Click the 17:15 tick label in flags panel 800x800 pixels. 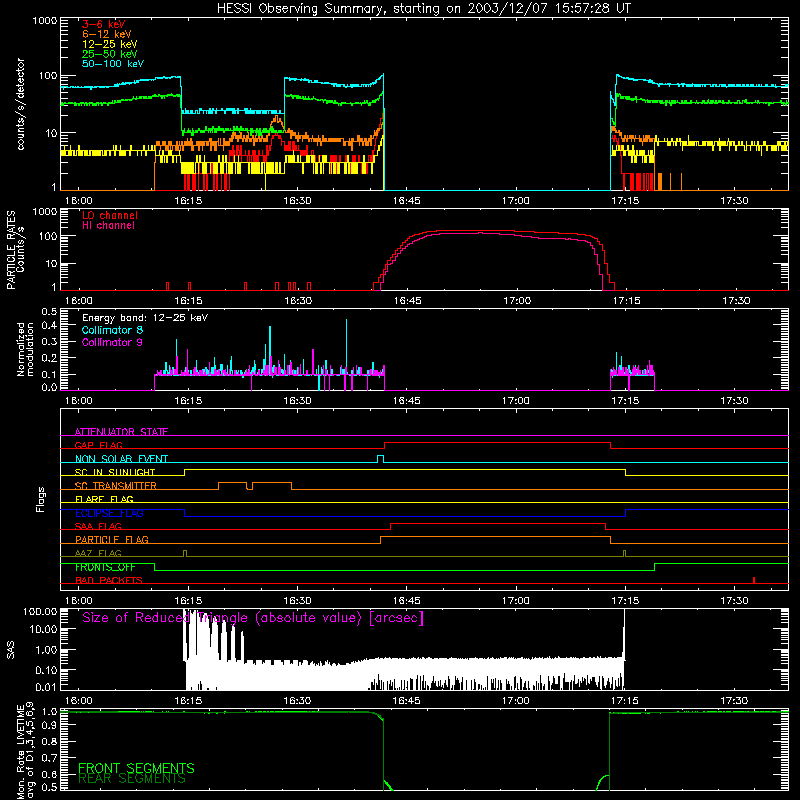(625, 601)
